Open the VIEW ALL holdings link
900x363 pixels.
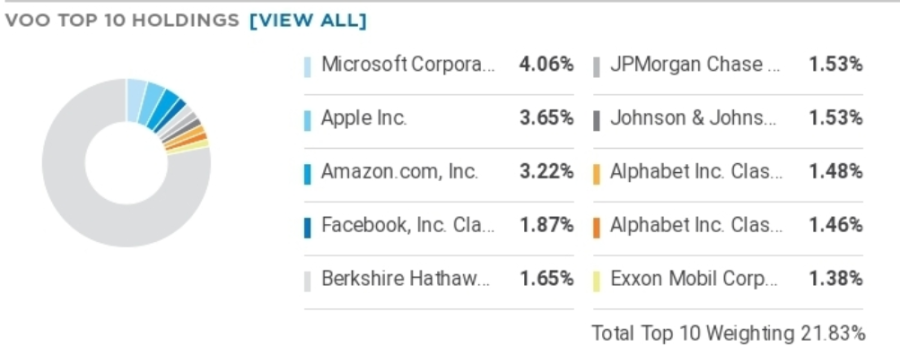tap(307, 21)
